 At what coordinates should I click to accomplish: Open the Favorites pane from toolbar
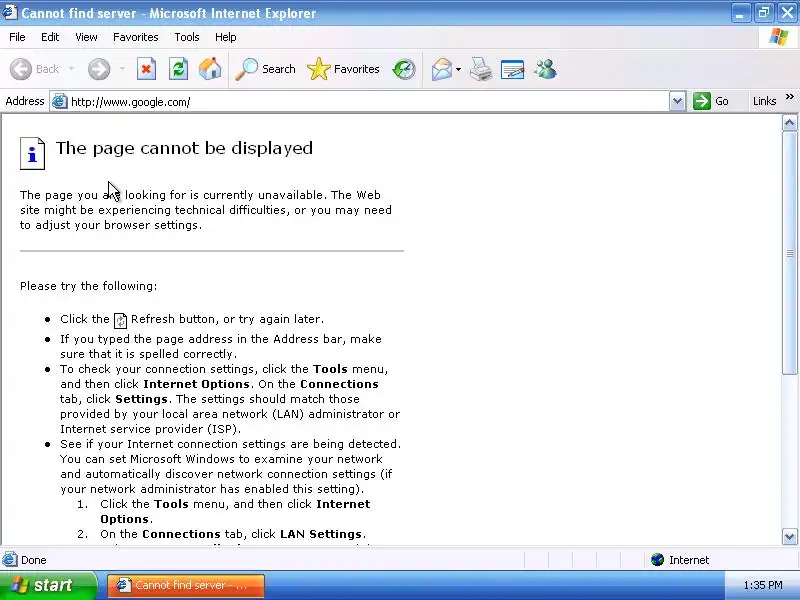pos(343,69)
